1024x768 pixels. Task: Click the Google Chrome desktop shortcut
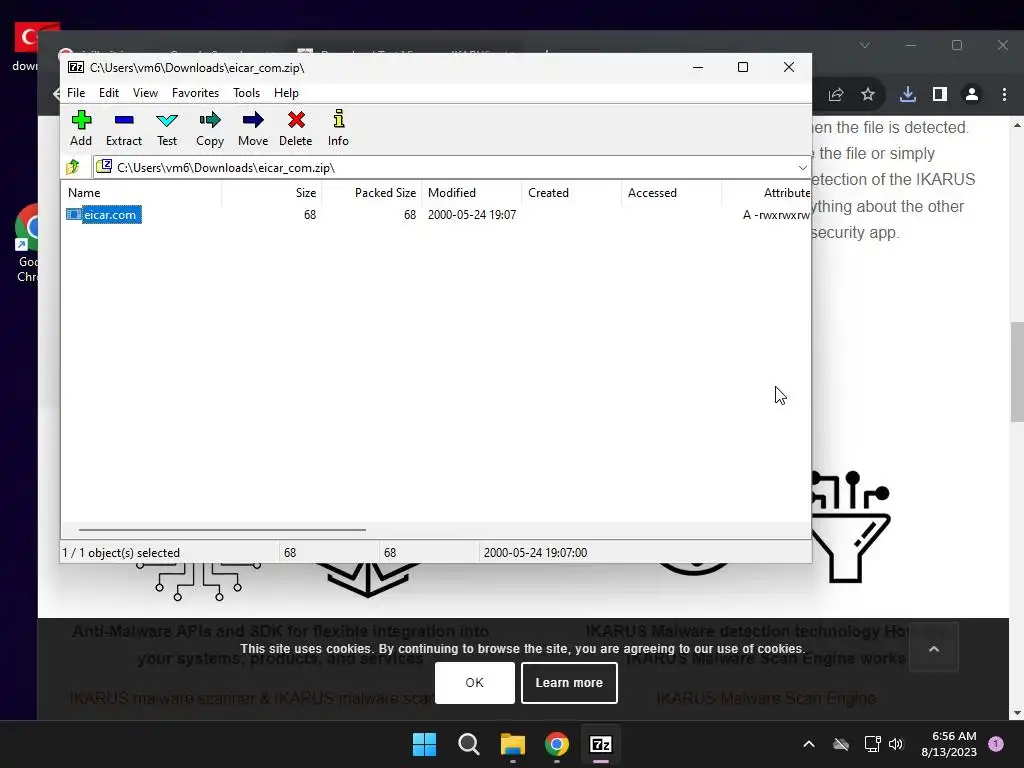click(27, 243)
